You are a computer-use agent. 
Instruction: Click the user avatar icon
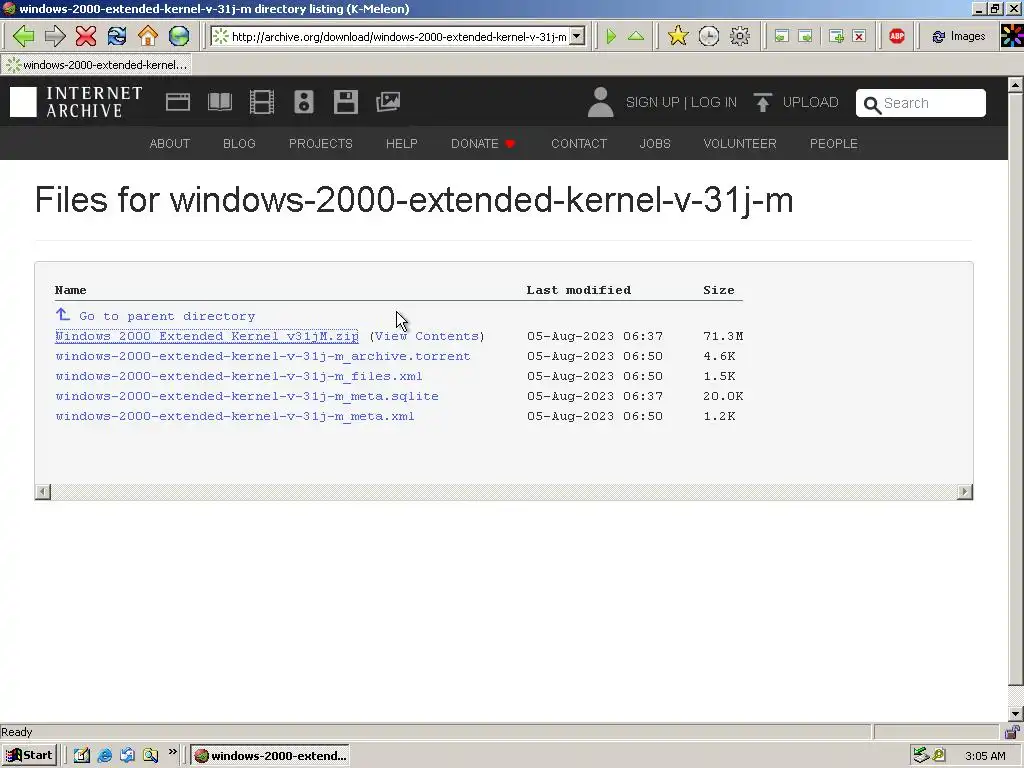coord(600,103)
